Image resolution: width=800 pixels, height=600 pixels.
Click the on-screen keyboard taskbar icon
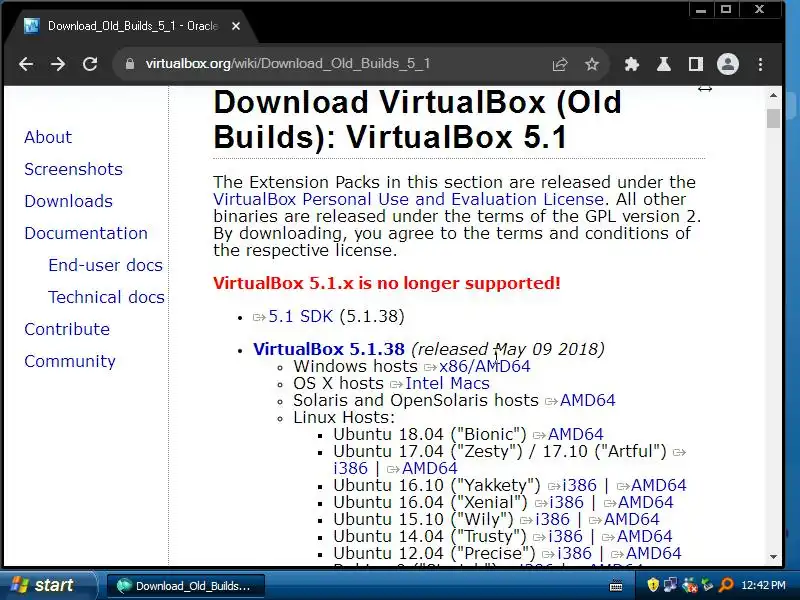pos(616,586)
